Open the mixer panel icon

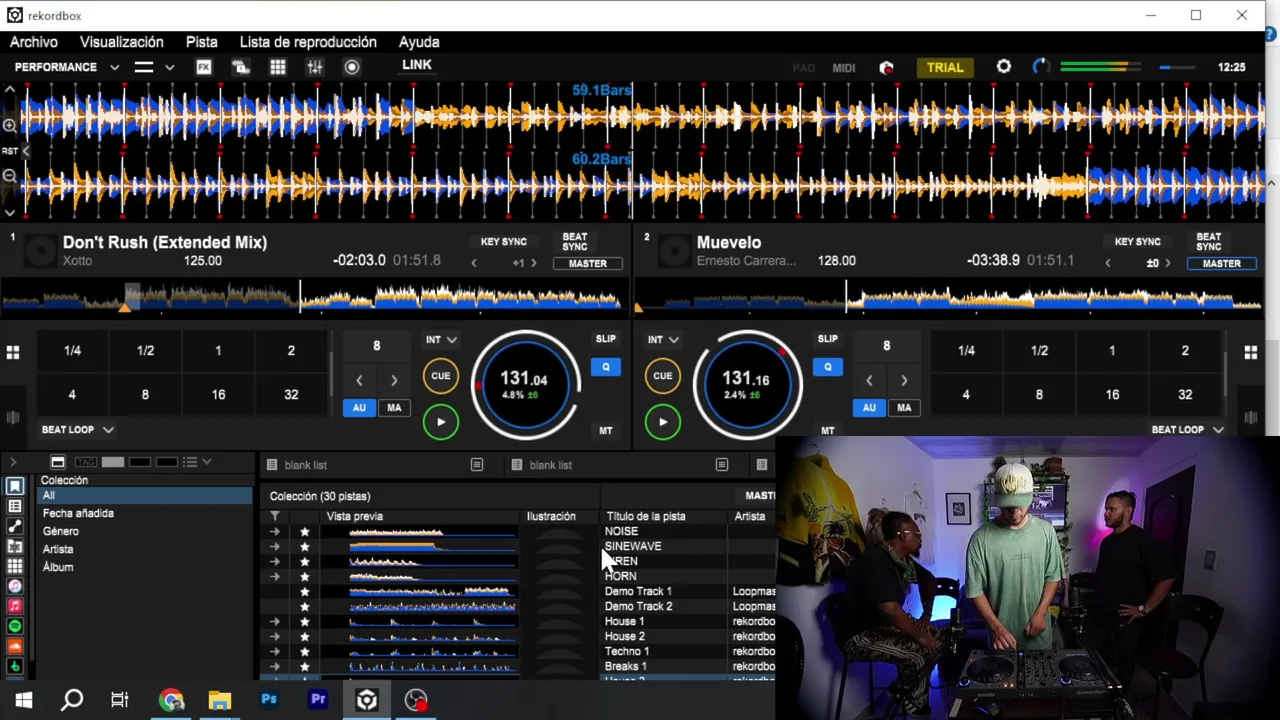(x=315, y=67)
